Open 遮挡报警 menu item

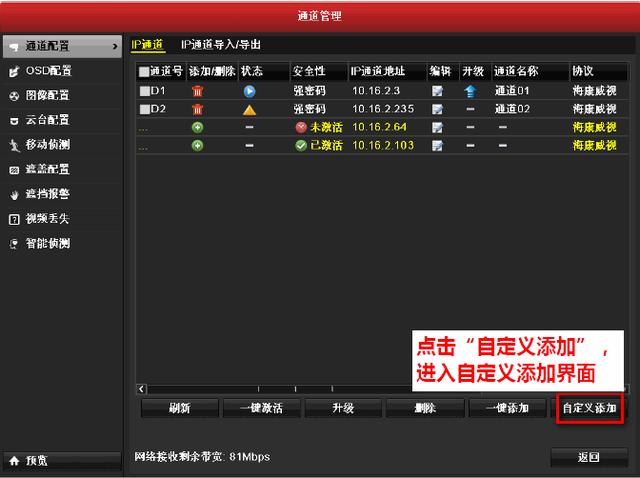62,194
